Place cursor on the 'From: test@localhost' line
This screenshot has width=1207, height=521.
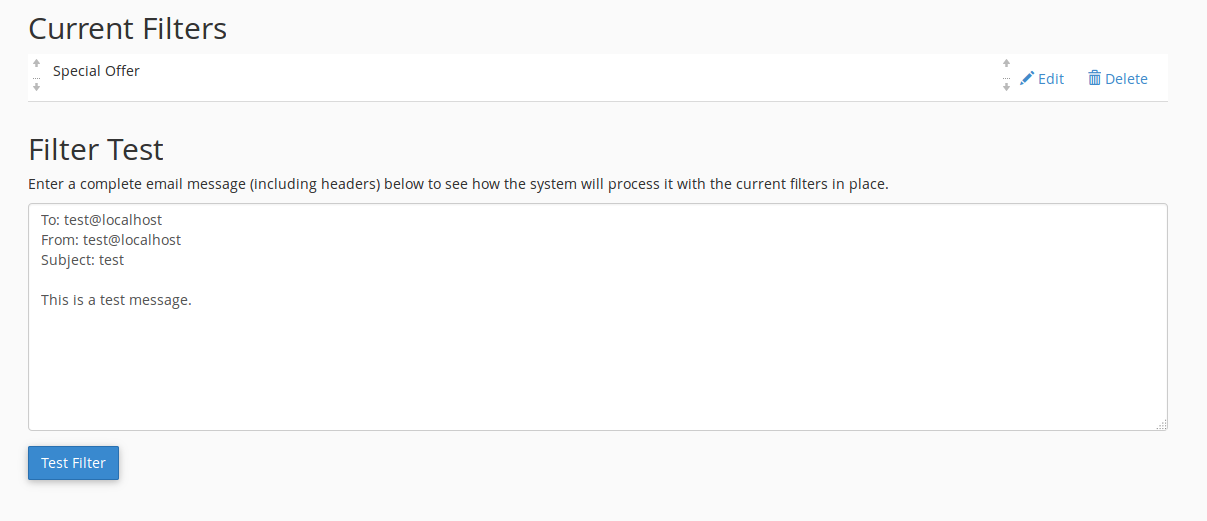[111, 240]
